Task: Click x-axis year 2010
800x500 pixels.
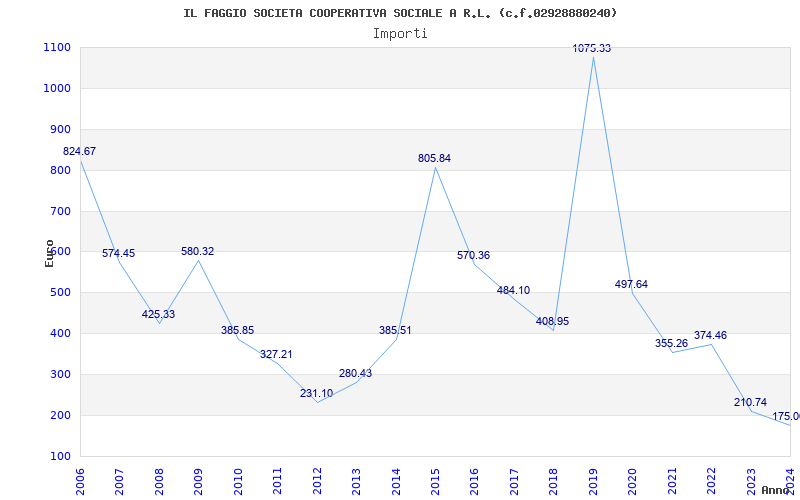Action: pyautogui.click(x=238, y=481)
